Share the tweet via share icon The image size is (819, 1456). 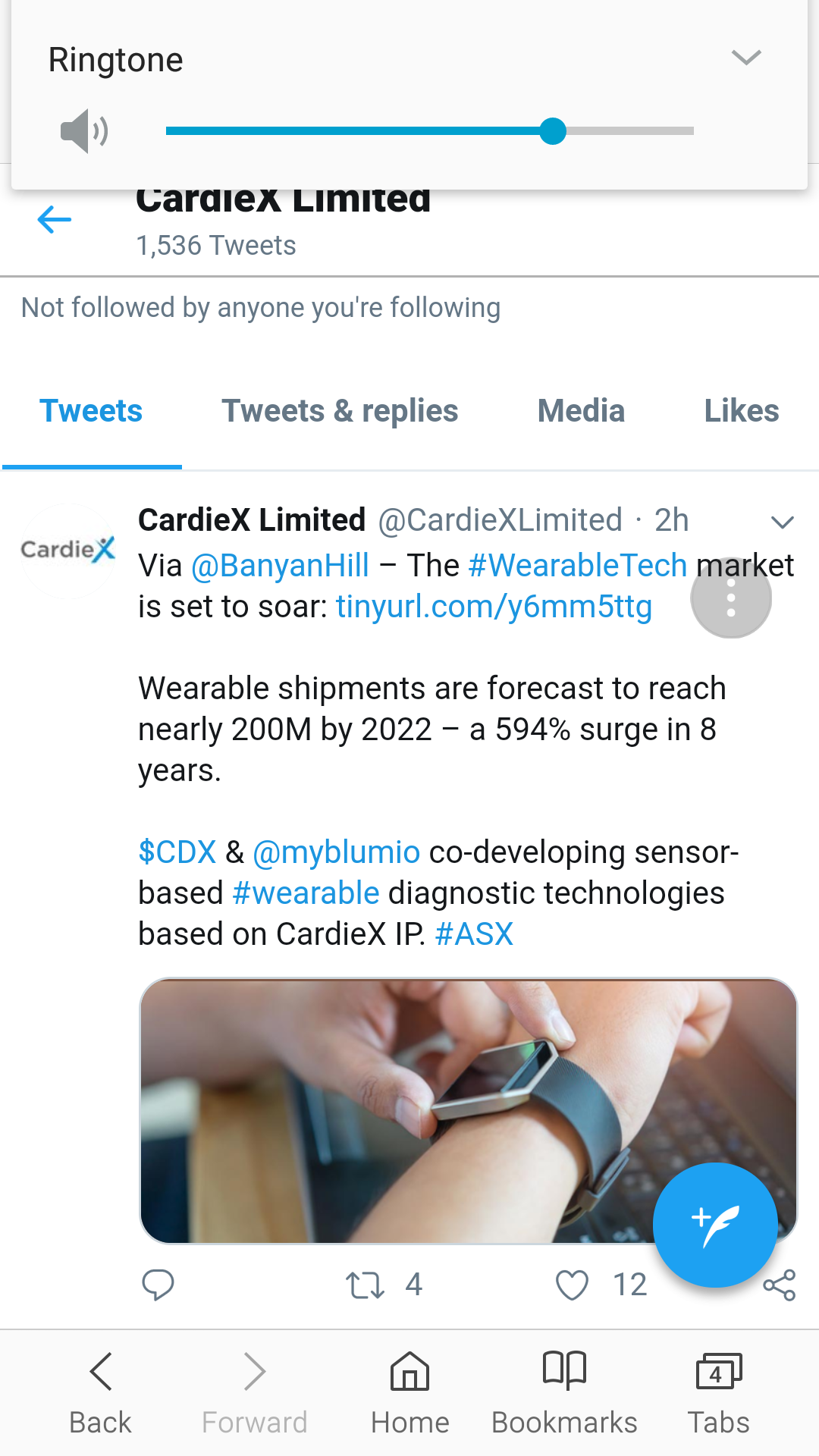pyautogui.click(x=780, y=1285)
